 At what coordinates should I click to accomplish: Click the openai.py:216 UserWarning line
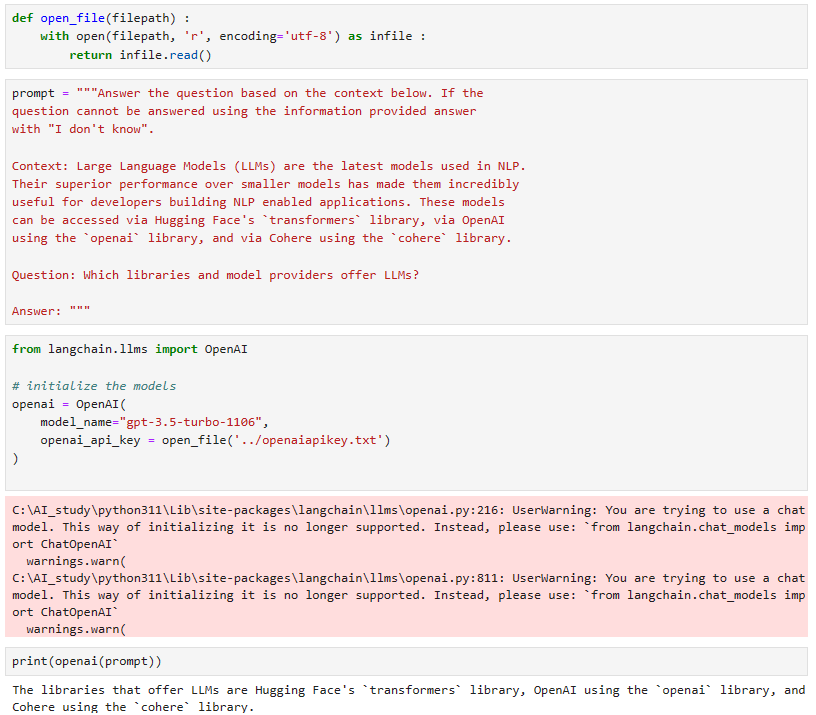(409, 510)
